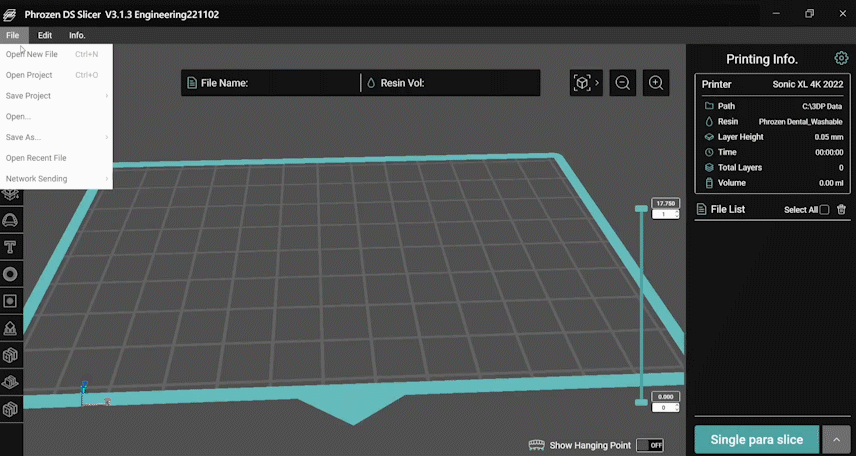Image resolution: width=856 pixels, height=456 pixels.
Task: Open the Edit menu
Action: click(45, 35)
